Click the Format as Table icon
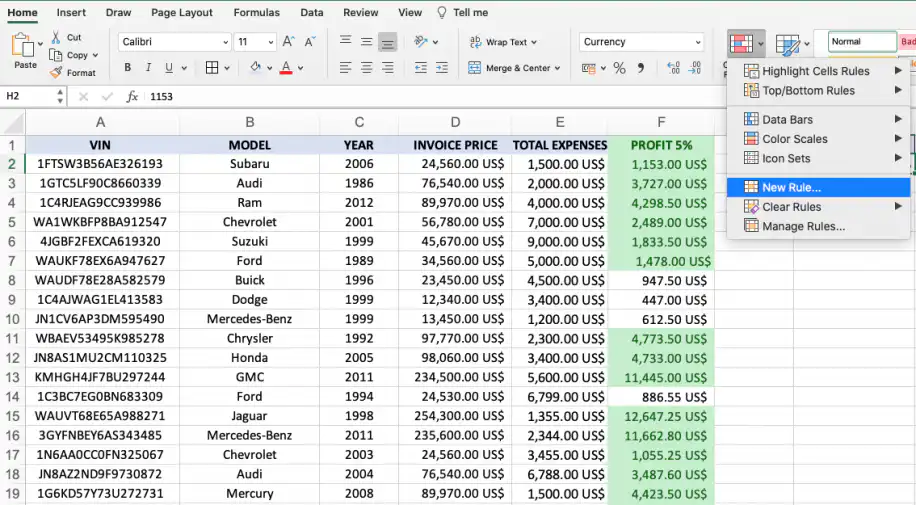916x505 pixels. coord(787,44)
